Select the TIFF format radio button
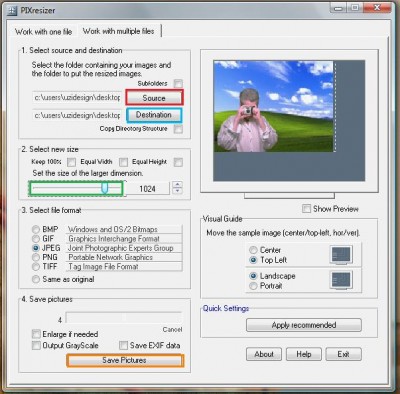This screenshot has height=394, width=400. (36, 267)
